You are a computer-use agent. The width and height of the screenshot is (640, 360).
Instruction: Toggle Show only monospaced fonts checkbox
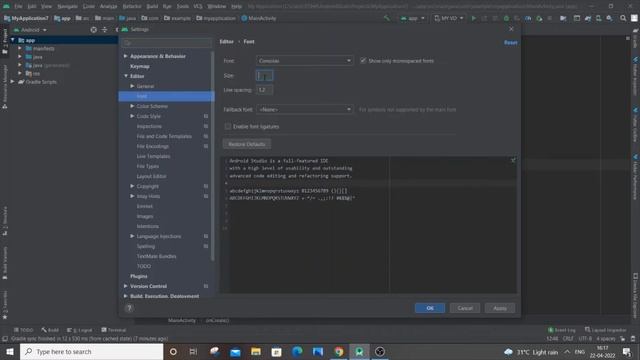pos(363,60)
